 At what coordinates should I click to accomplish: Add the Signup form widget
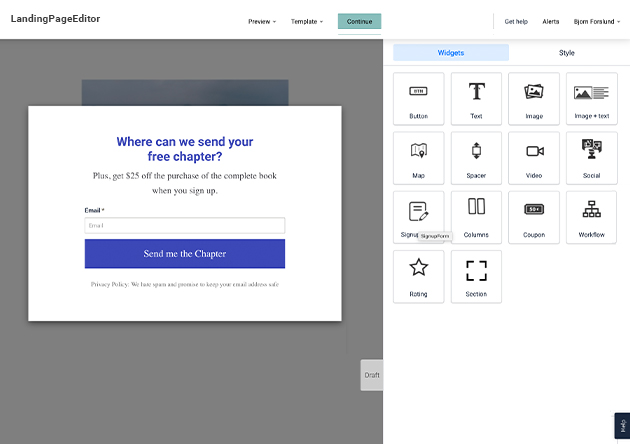click(418, 217)
